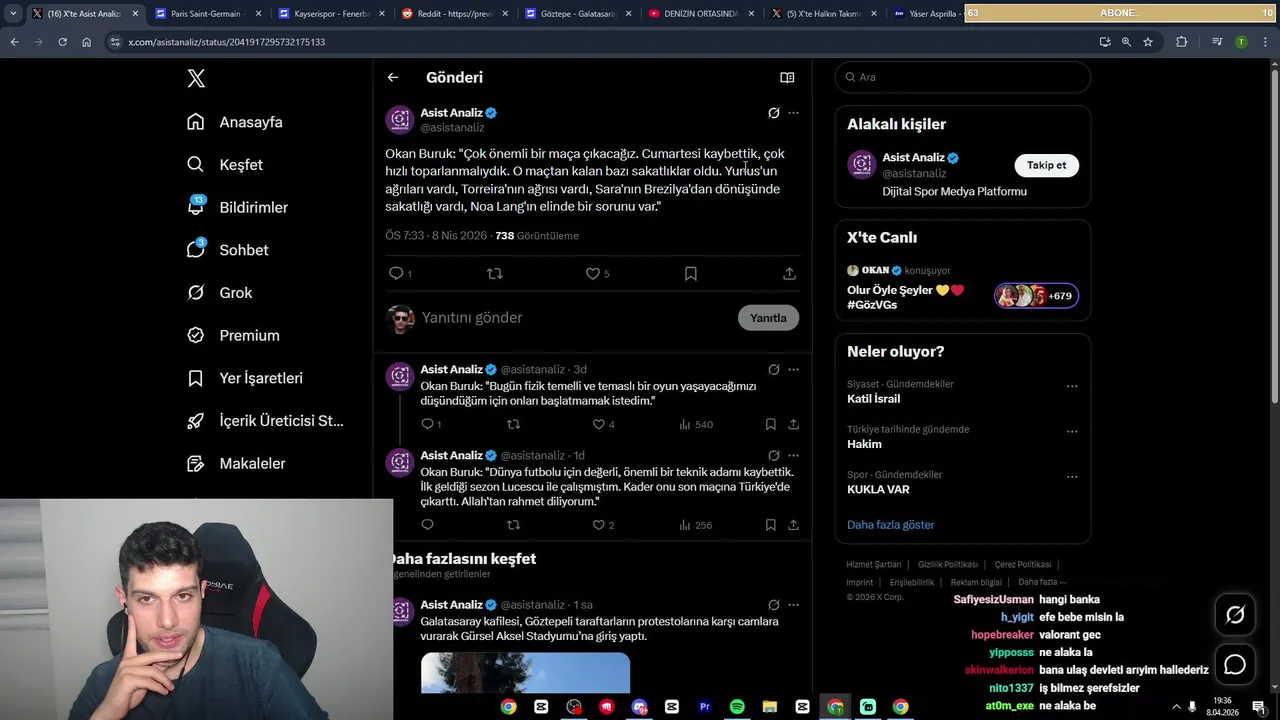
Task: Open more options on the 1d reply
Action: pos(793,455)
